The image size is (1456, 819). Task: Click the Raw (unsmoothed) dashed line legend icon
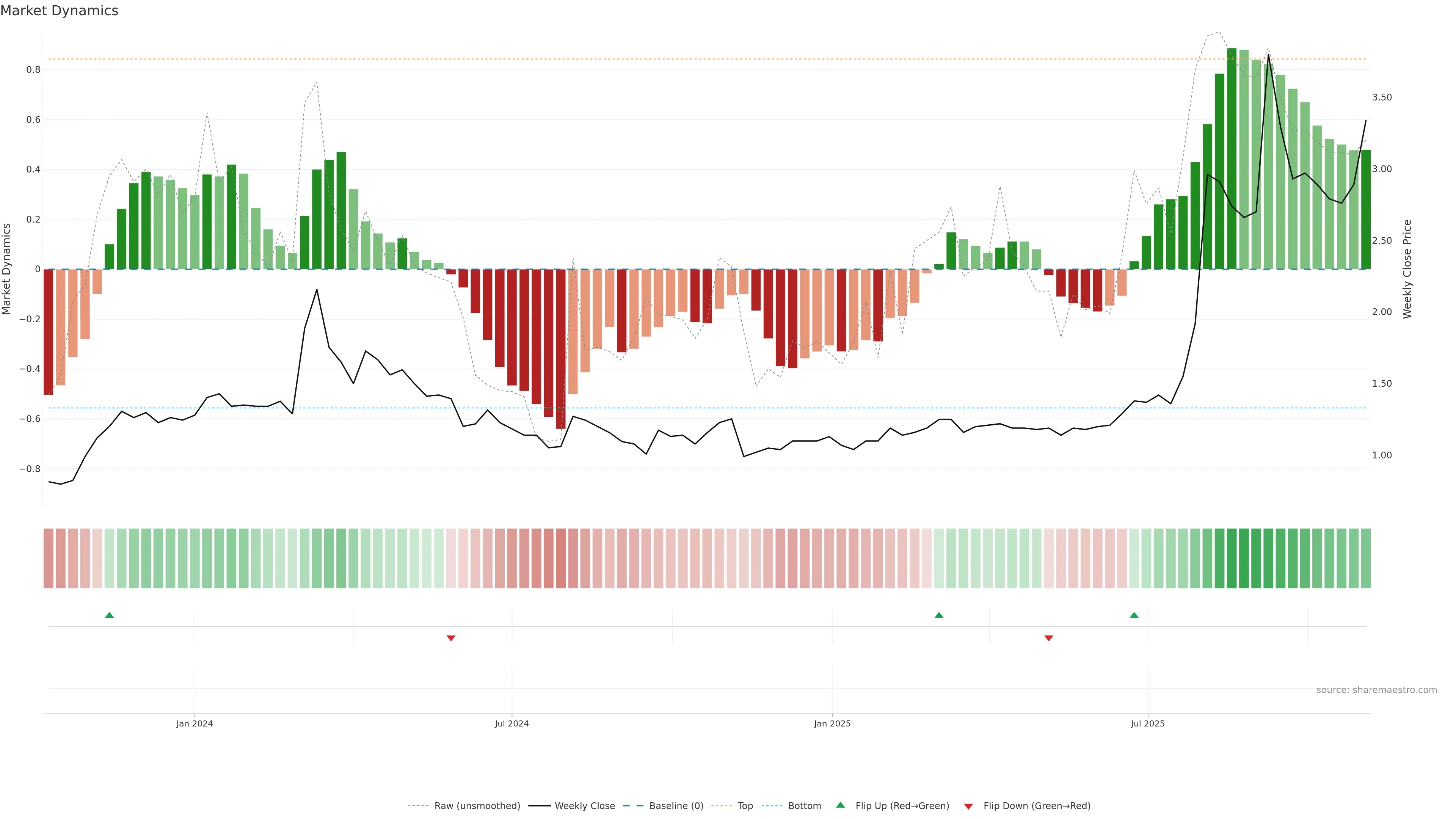tap(418, 806)
